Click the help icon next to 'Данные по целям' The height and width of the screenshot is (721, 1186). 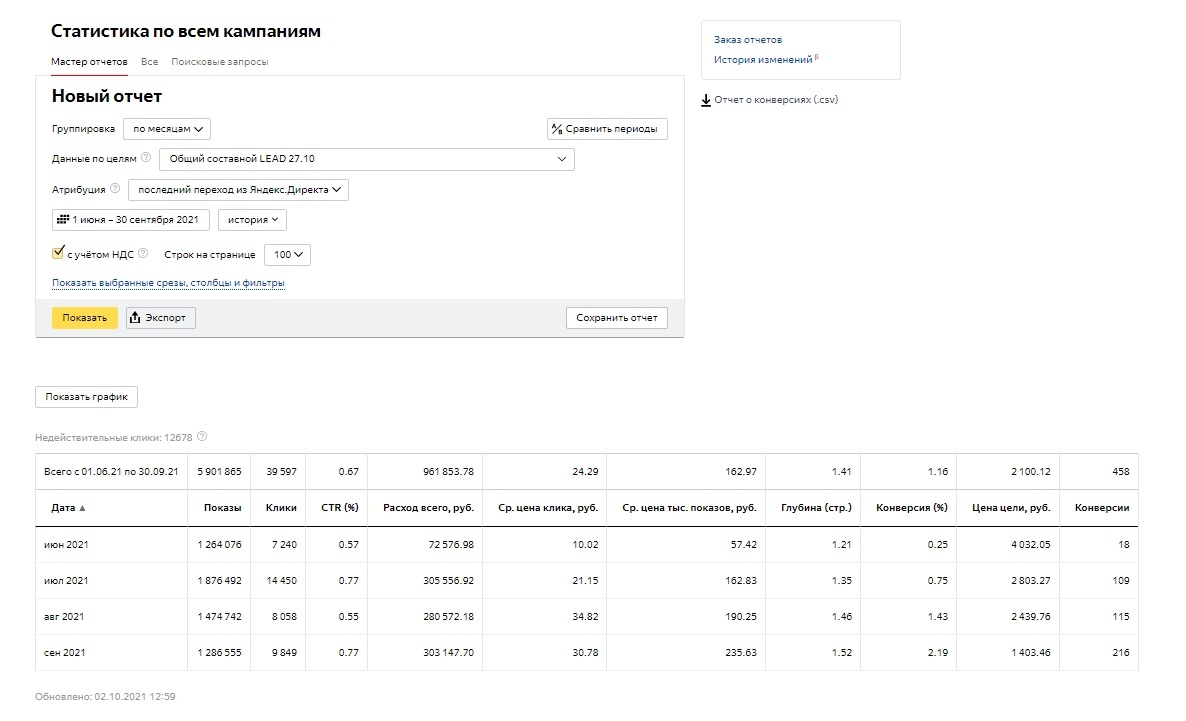(146, 158)
